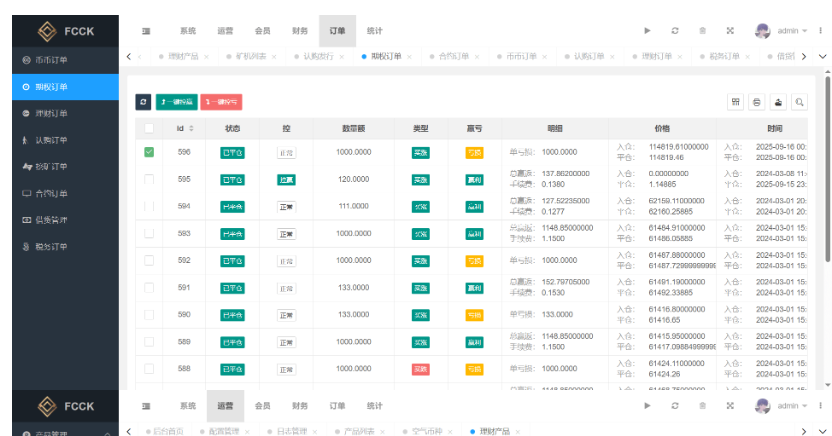Viewport: 832px width, 436px height.
Task: Click the green 控赢 button for order 595
Action: pos(287,180)
